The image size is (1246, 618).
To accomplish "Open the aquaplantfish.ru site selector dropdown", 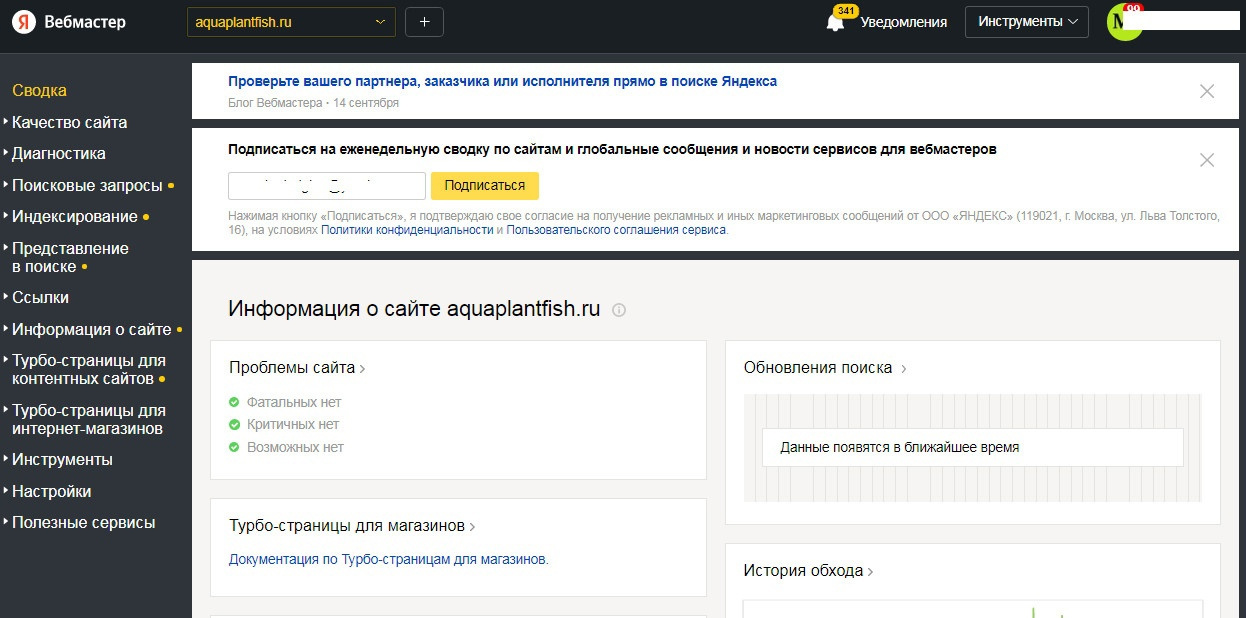I will (291, 22).
